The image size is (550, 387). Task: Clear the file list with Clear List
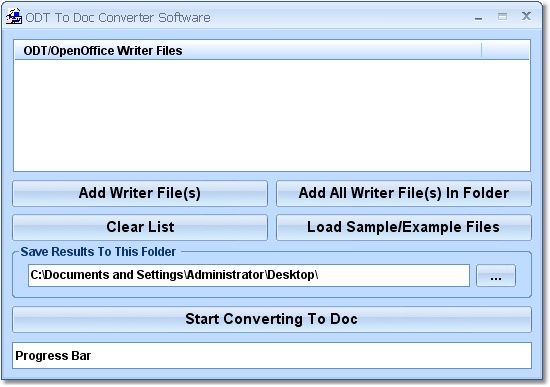point(140,227)
